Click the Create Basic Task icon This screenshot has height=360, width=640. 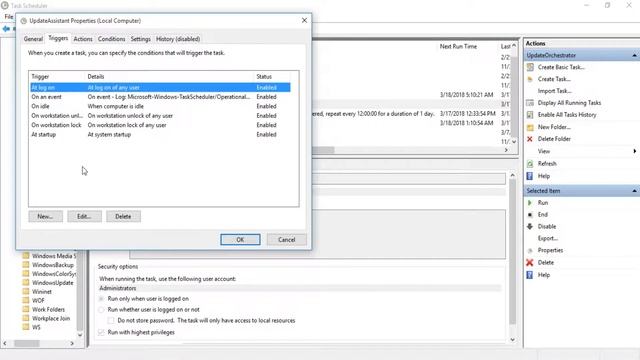click(530, 67)
